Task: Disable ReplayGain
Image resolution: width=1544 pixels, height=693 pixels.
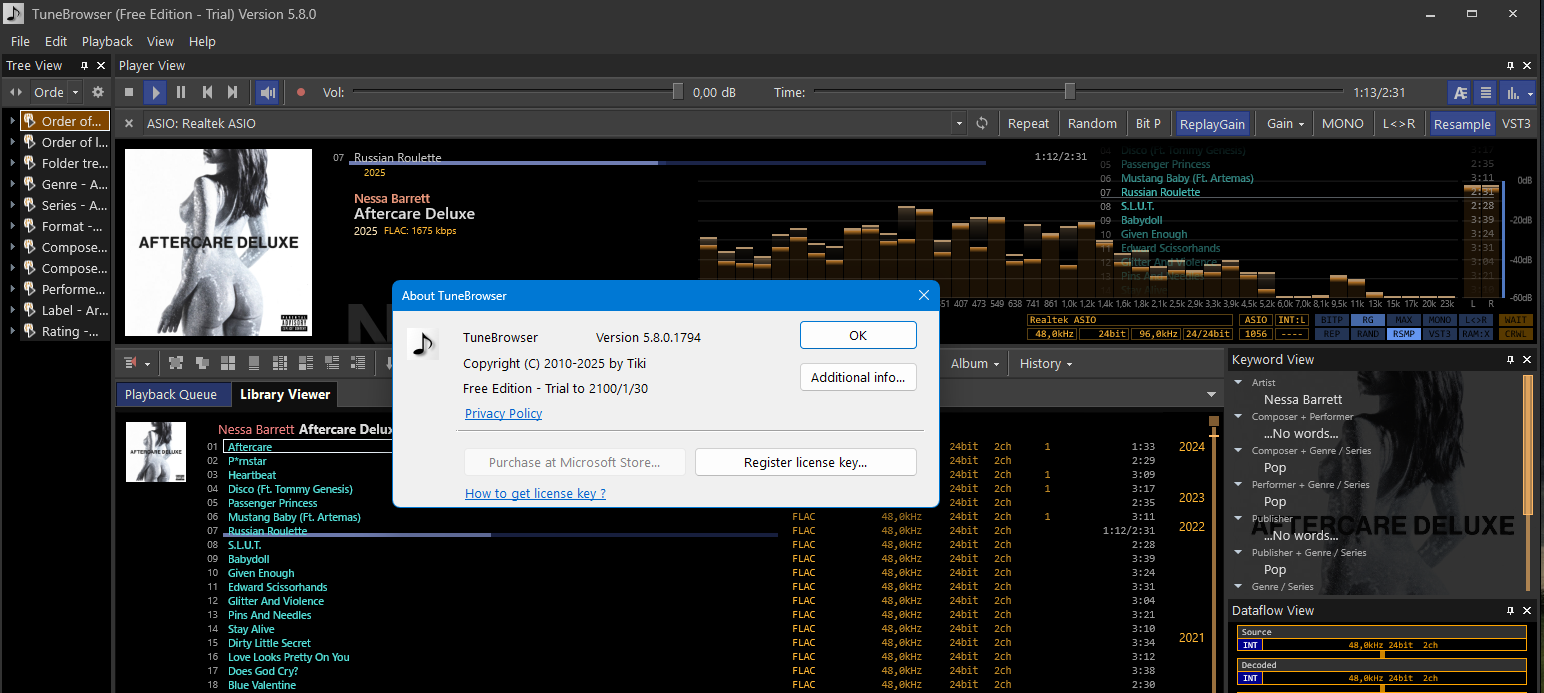Action: (1212, 124)
